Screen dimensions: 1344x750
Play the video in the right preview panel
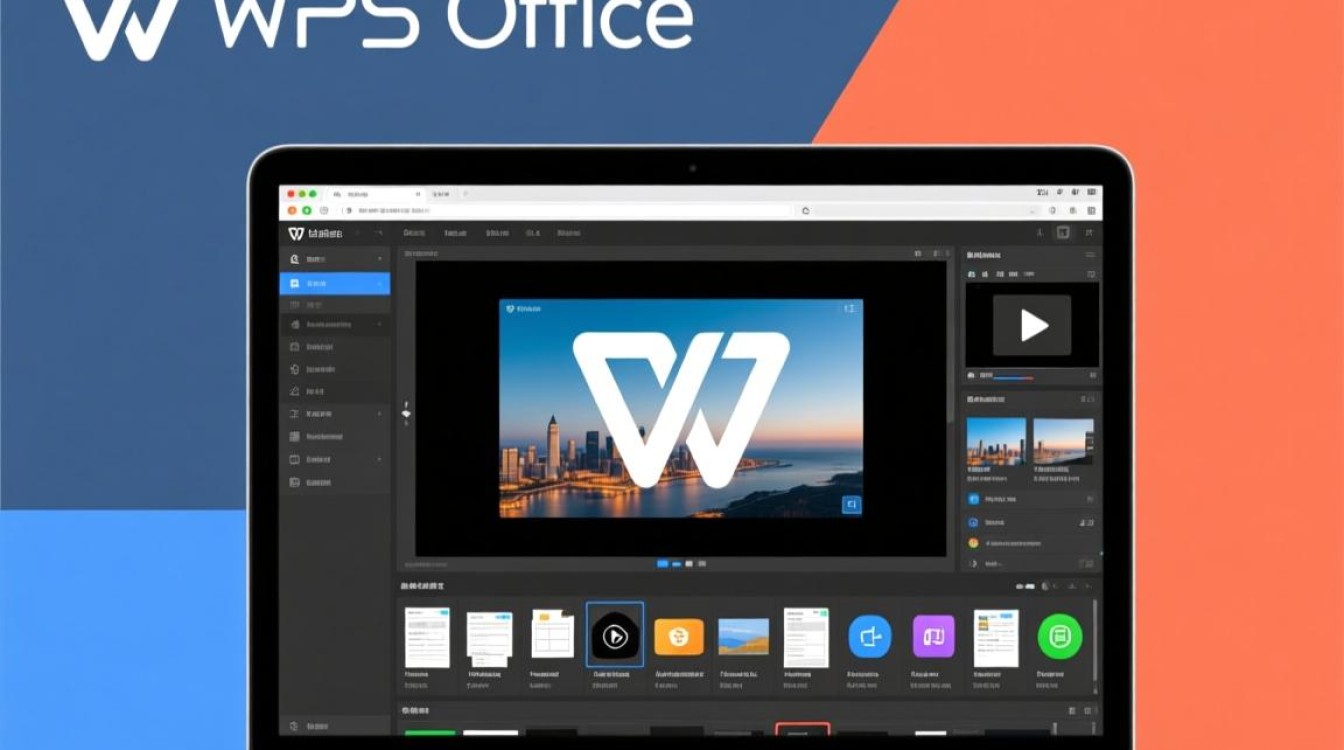(x=1032, y=324)
